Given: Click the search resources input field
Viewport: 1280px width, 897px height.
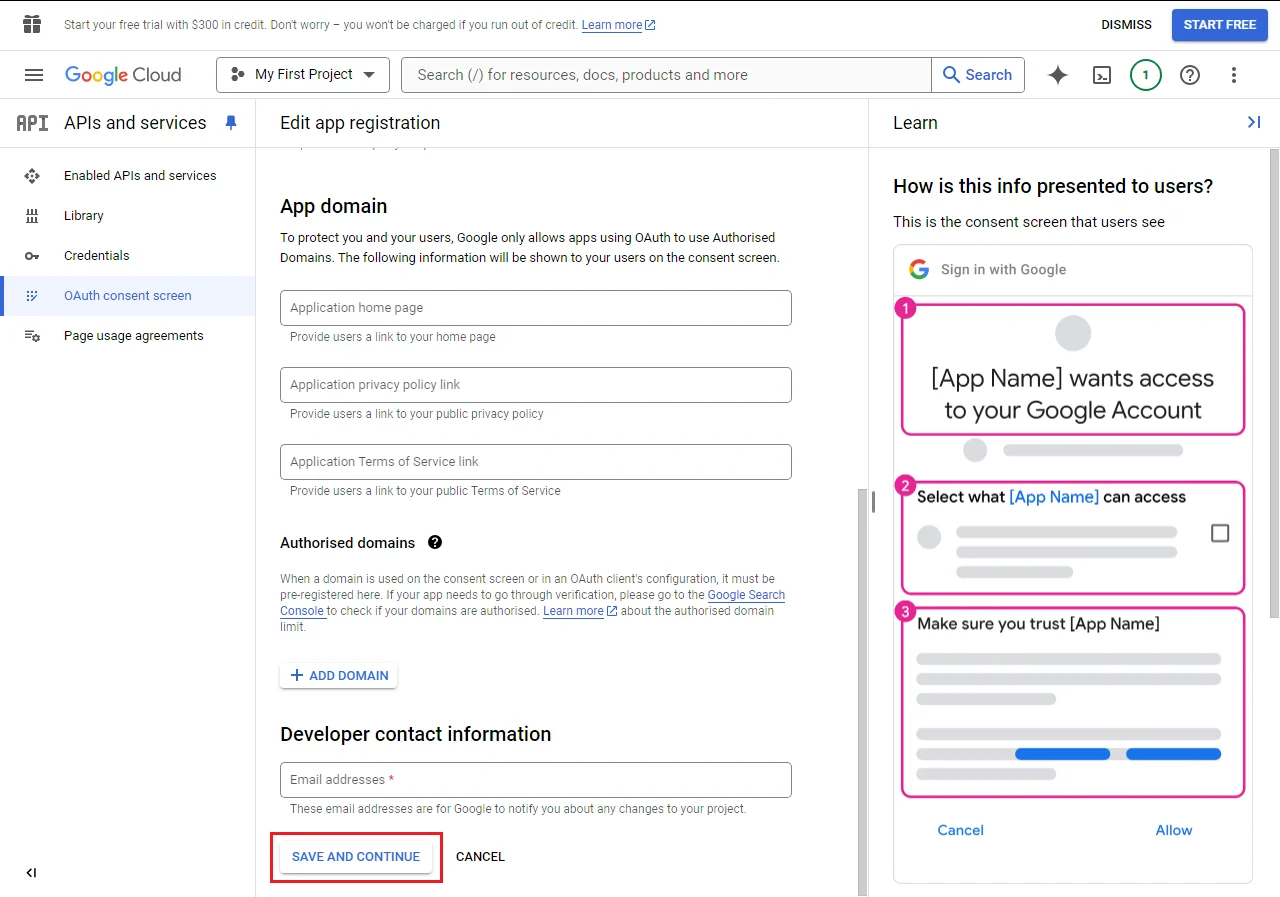Looking at the screenshot, I should click(x=666, y=75).
